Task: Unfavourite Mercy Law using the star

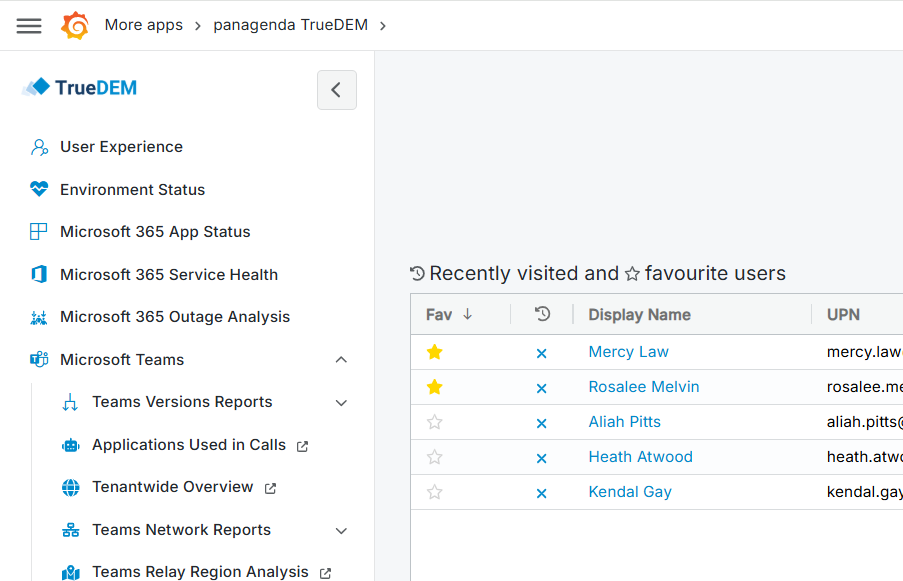Action: pos(434,352)
